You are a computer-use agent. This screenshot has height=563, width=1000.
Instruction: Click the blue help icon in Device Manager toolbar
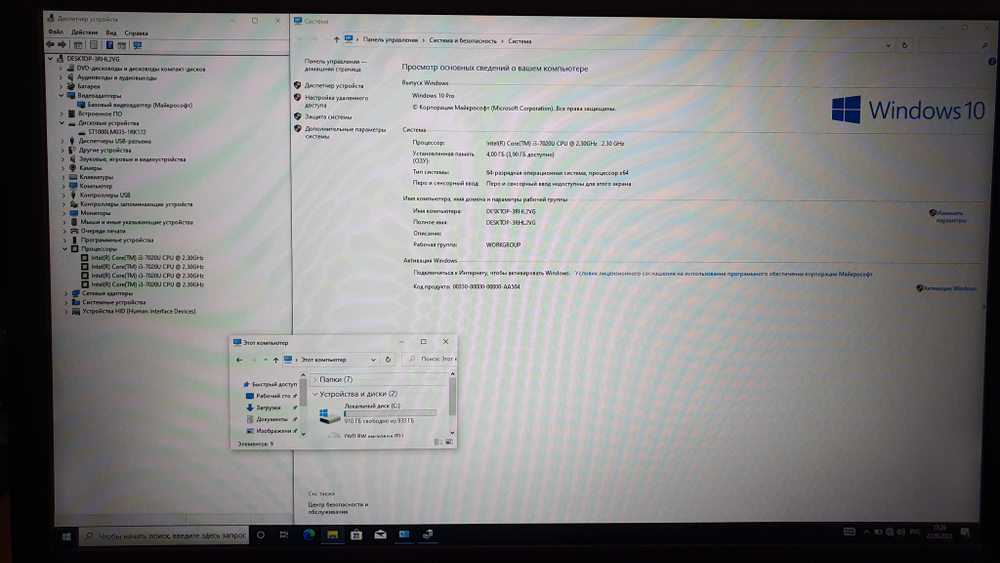(x=110, y=45)
